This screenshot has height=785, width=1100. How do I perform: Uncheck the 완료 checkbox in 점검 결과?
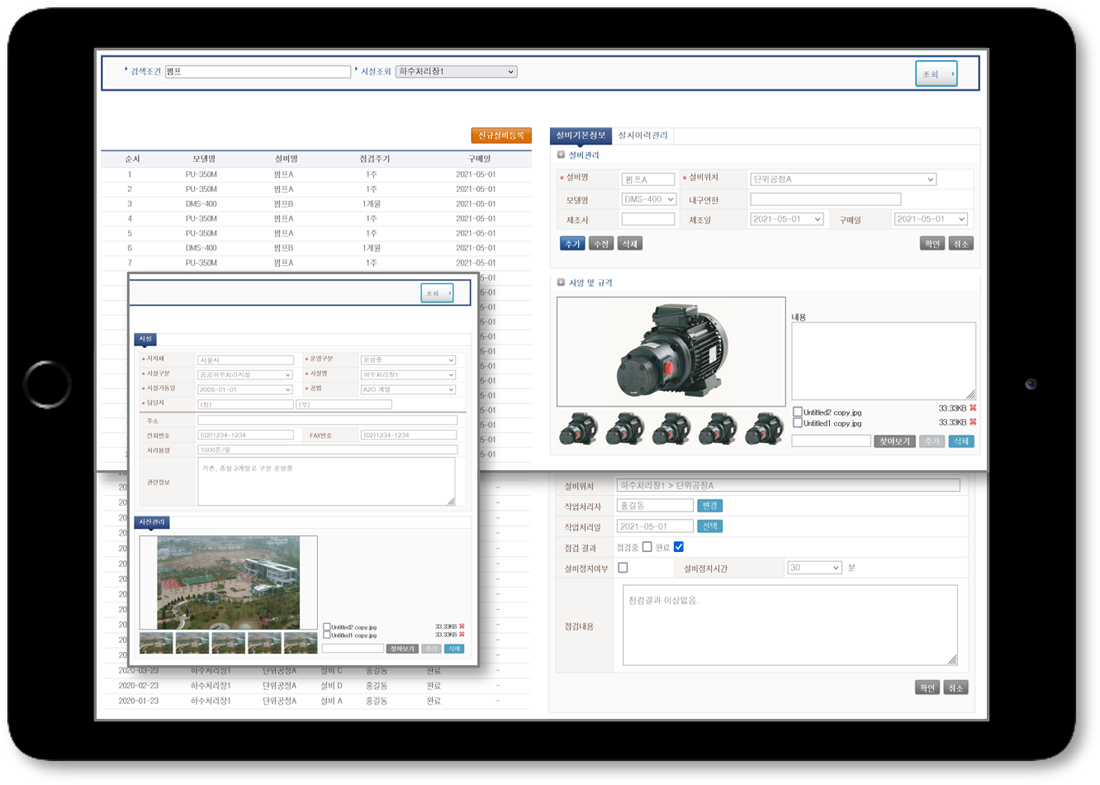coord(678,547)
